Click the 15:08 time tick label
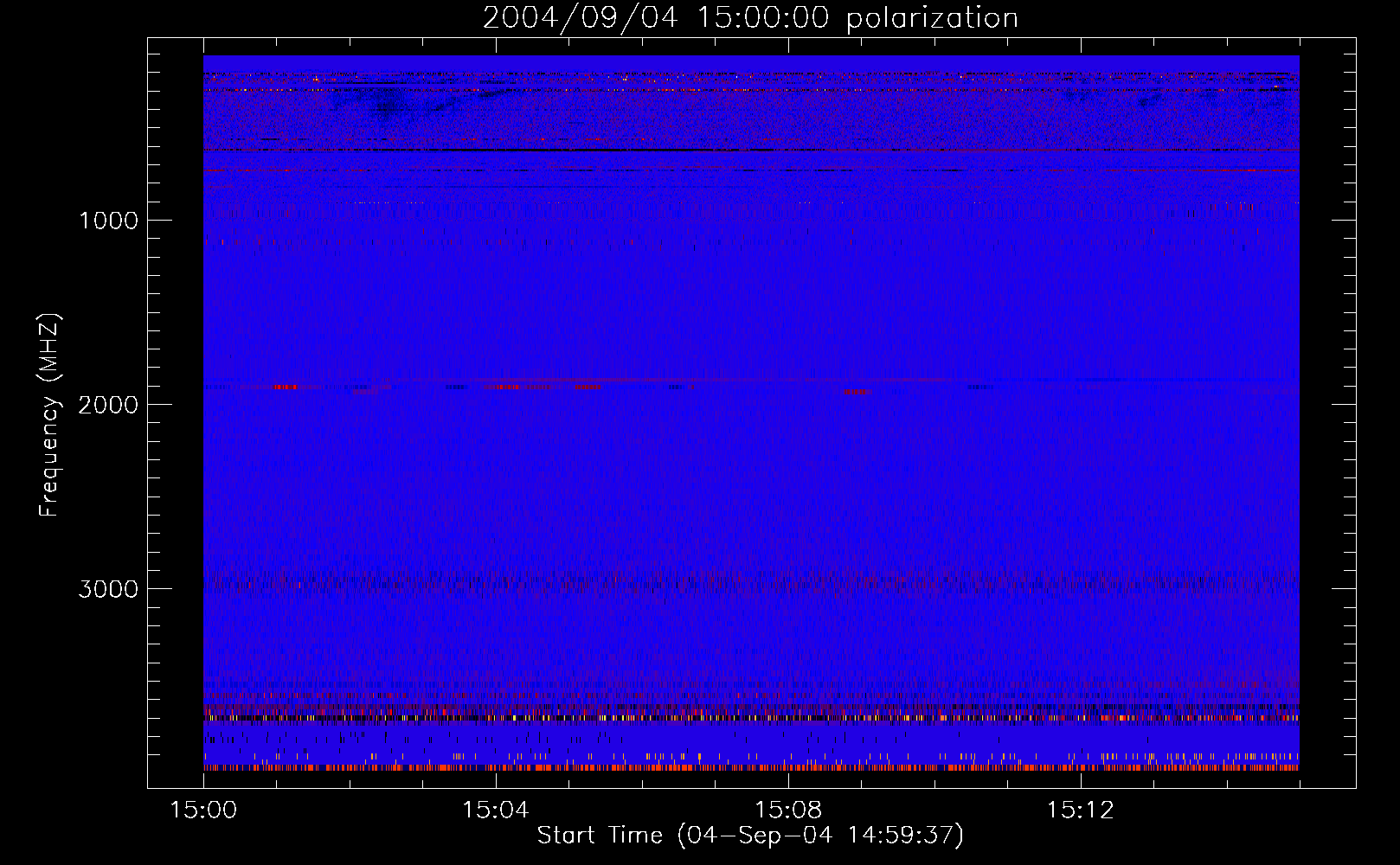 tap(788, 810)
